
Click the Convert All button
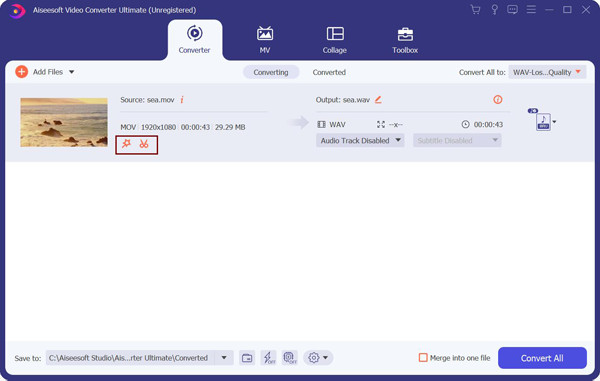pyautogui.click(x=542, y=358)
